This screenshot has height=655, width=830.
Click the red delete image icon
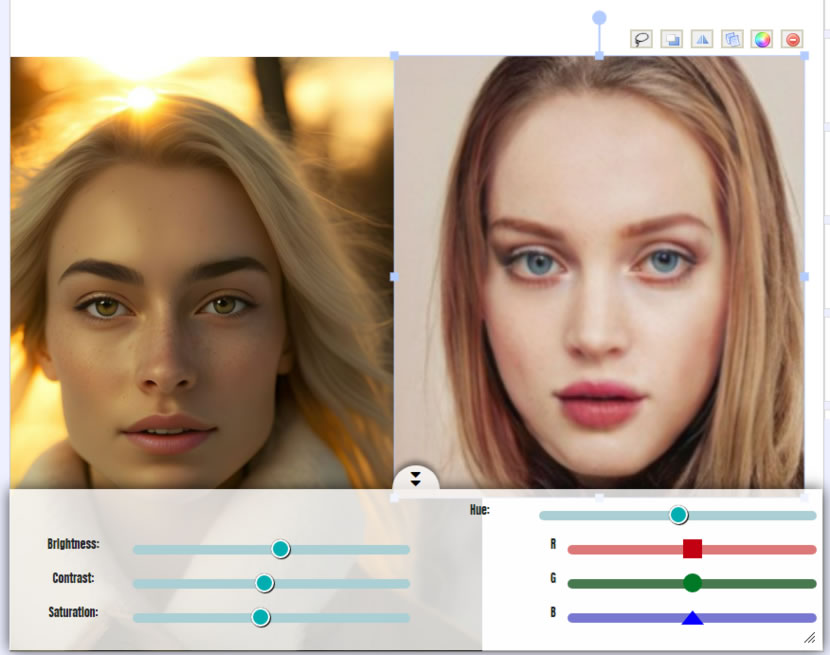pyautogui.click(x=792, y=39)
